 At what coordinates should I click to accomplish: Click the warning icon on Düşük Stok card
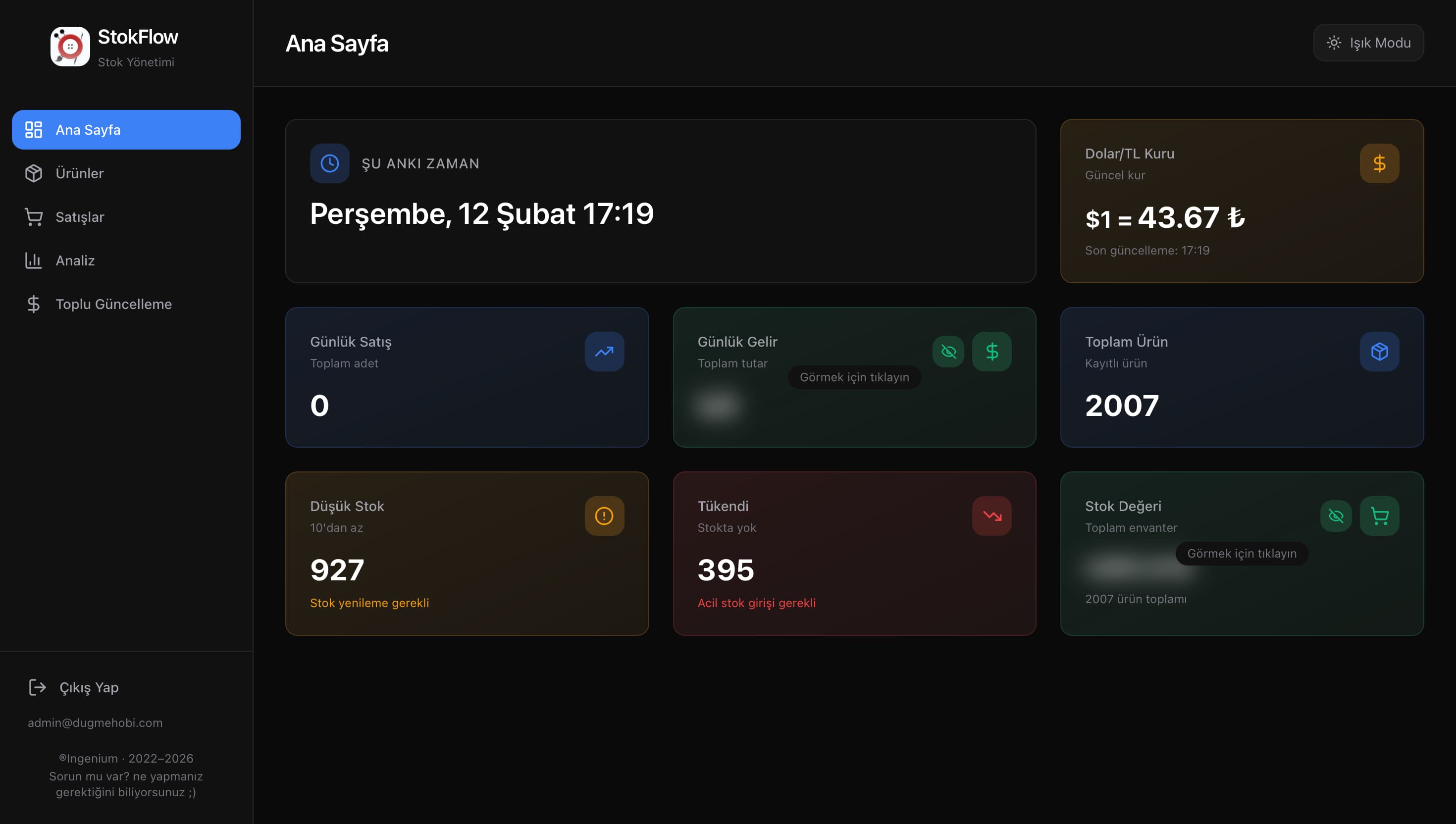604,515
